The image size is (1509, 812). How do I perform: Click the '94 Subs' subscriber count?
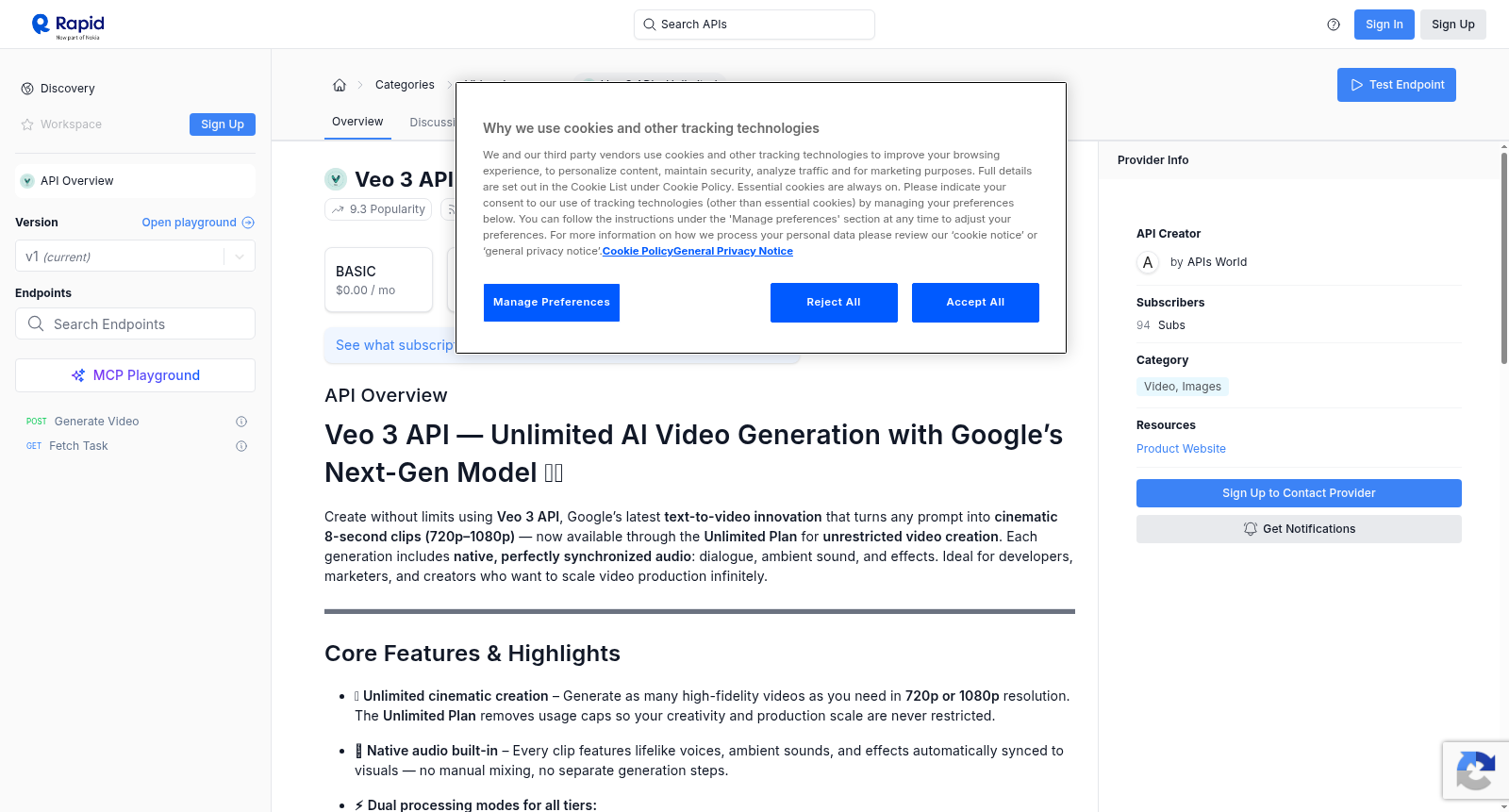click(x=1161, y=325)
